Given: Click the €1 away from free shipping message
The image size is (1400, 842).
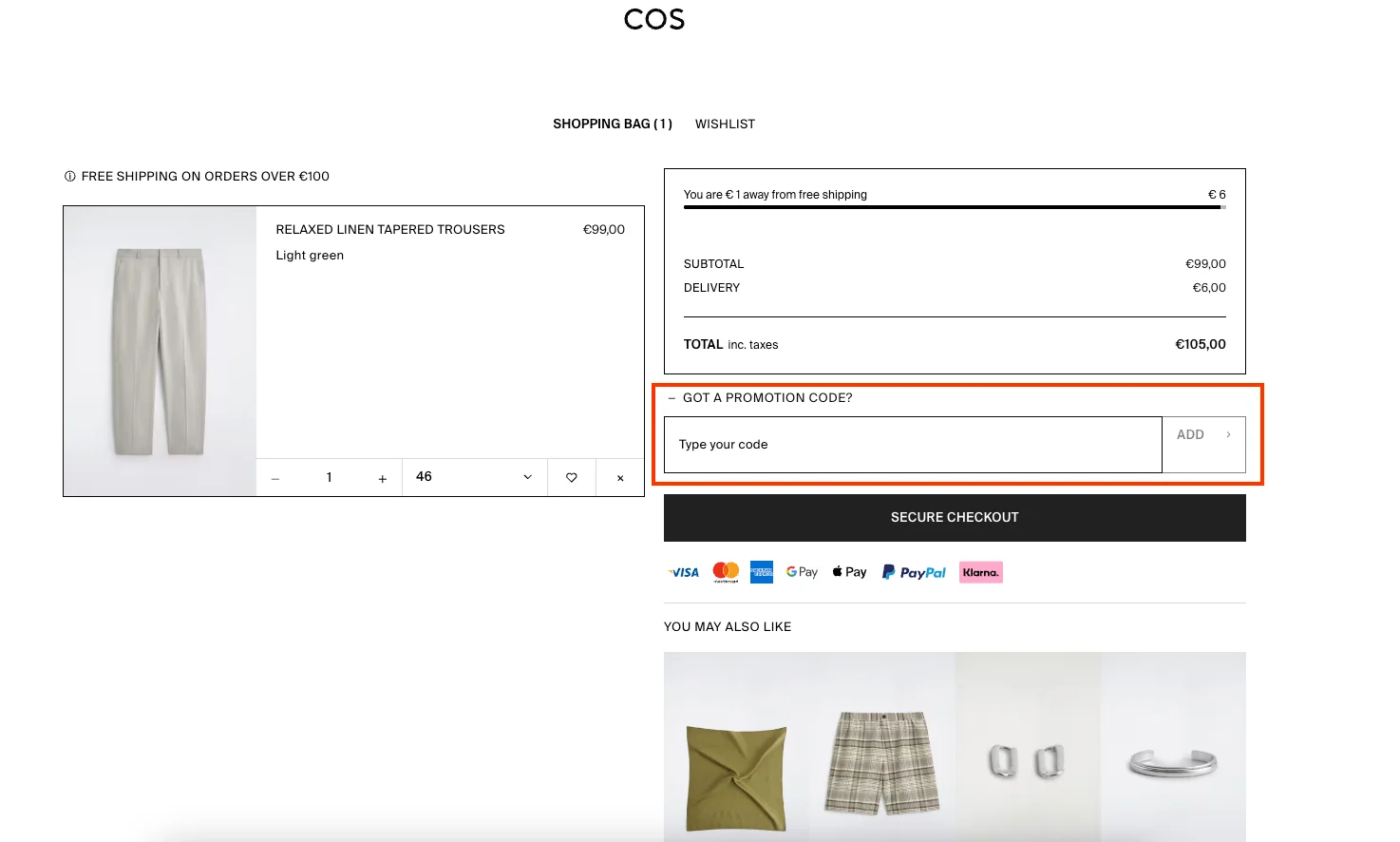Looking at the screenshot, I should [x=775, y=195].
